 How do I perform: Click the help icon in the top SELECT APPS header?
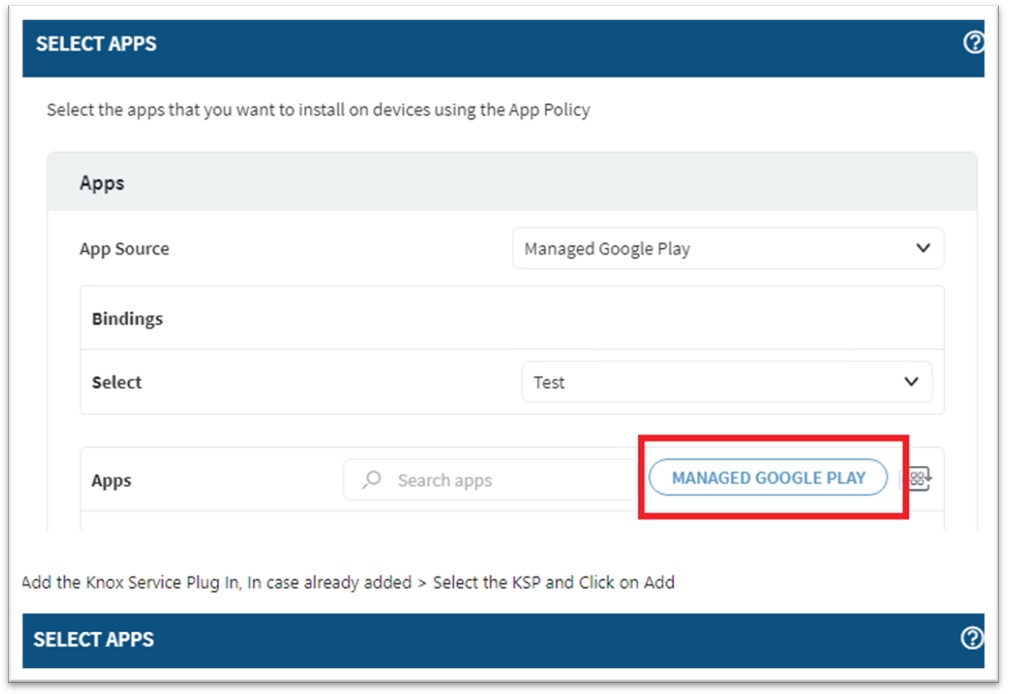pos(972,43)
